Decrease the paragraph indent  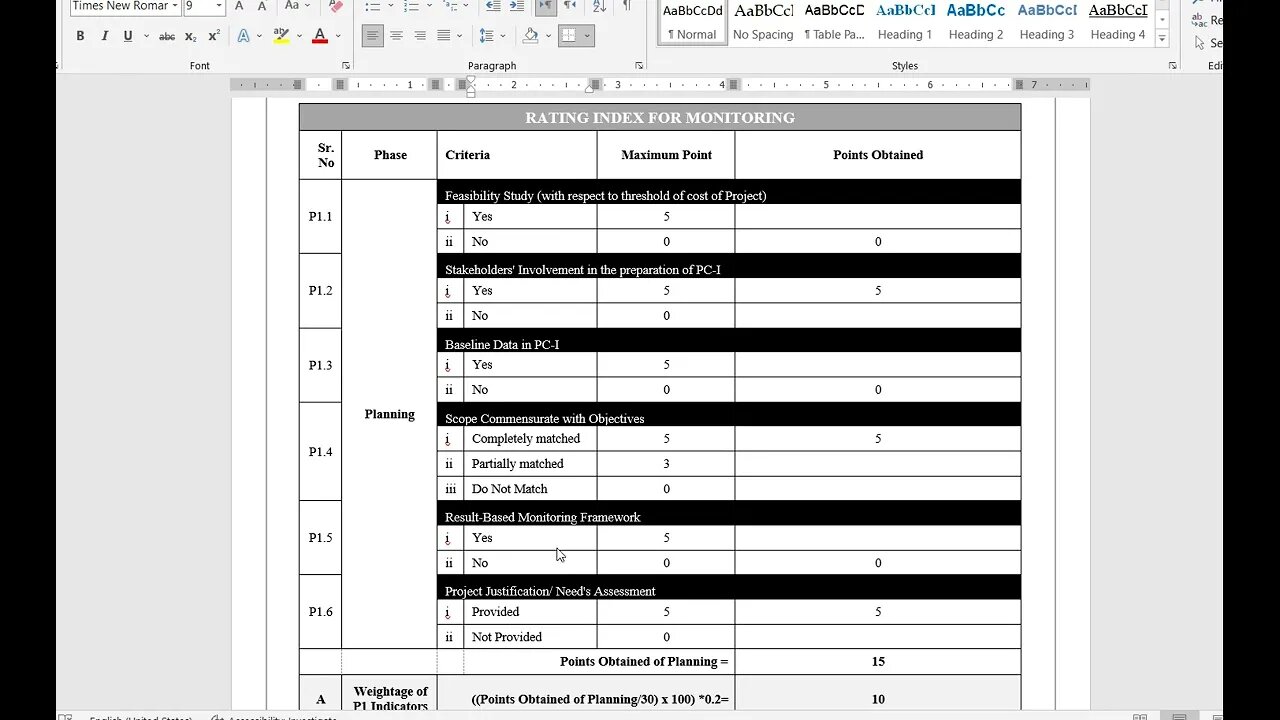pos(493,6)
